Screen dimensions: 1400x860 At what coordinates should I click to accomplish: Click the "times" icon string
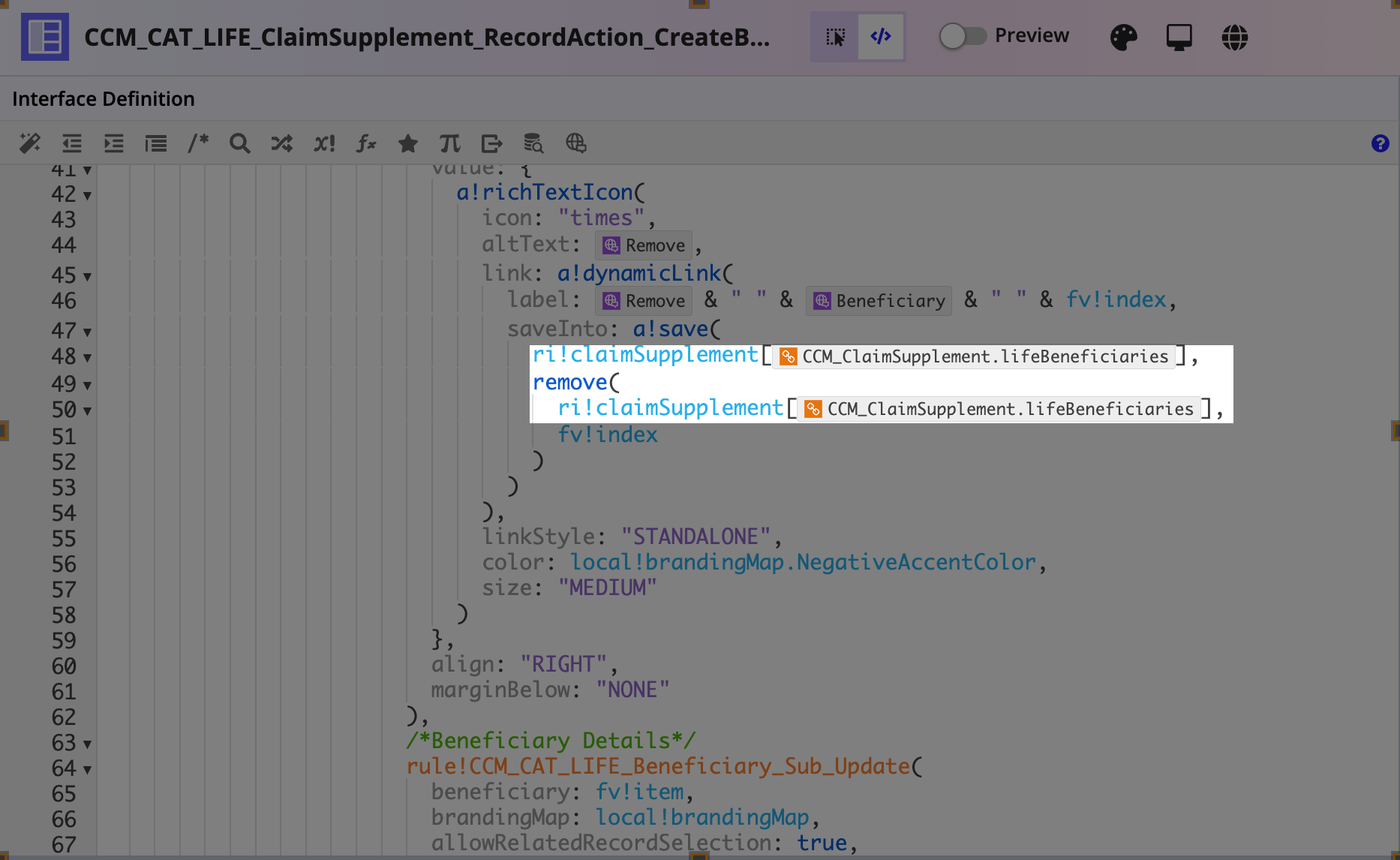(602, 218)
